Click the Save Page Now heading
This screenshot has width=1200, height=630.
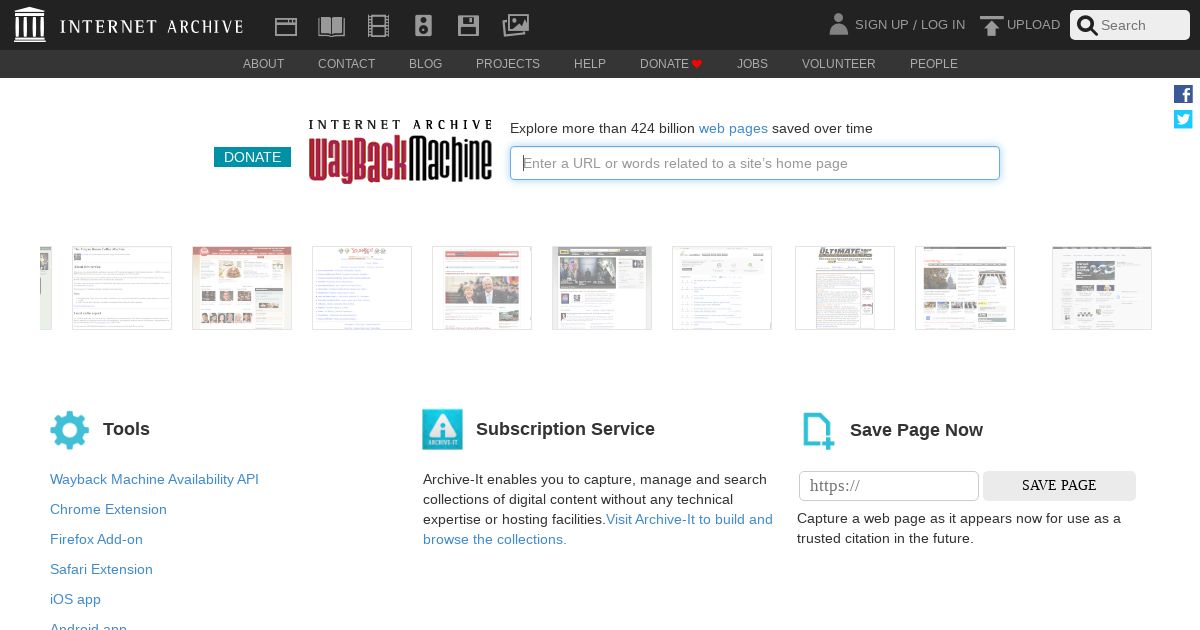[916, 430]
